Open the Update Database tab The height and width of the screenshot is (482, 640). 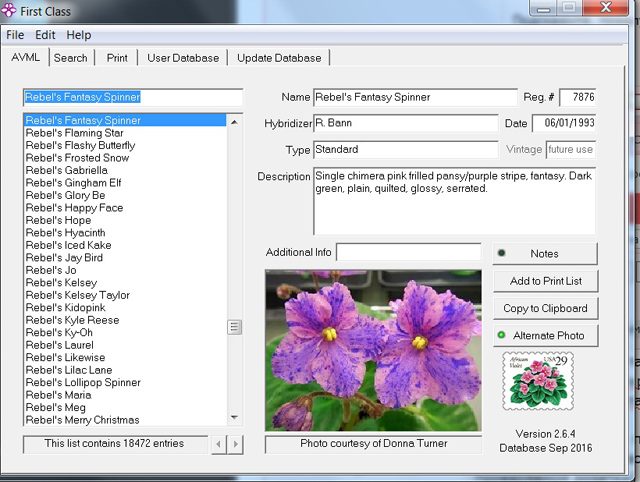279,58
